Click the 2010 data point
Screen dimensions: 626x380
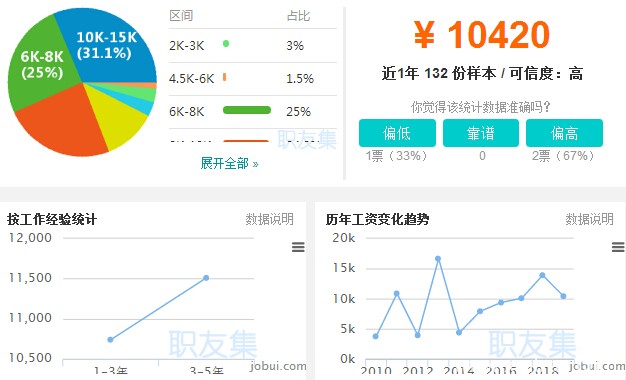(x=376, y=336)
